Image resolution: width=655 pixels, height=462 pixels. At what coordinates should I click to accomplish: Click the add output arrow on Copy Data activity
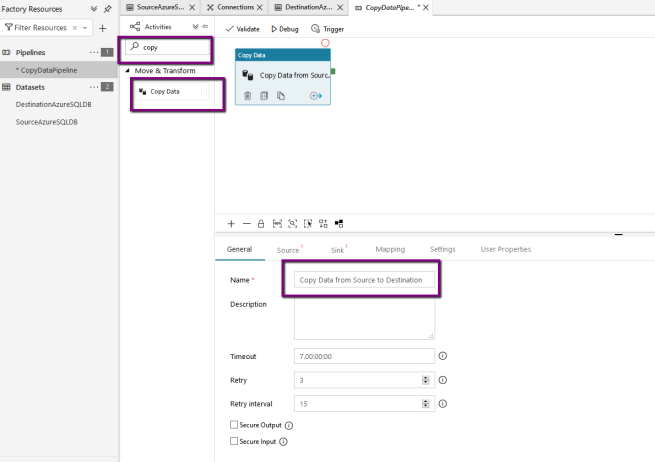coord(316,96)
